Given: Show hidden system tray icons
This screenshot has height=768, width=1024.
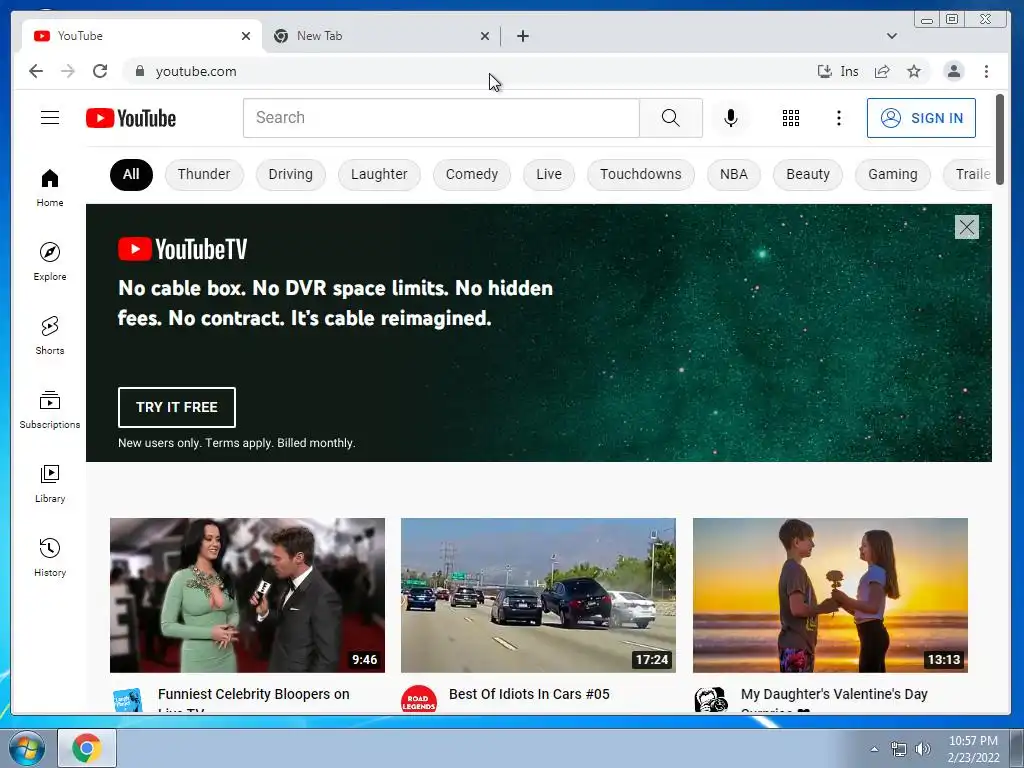Looking at the screenshot, I should 874,749.
